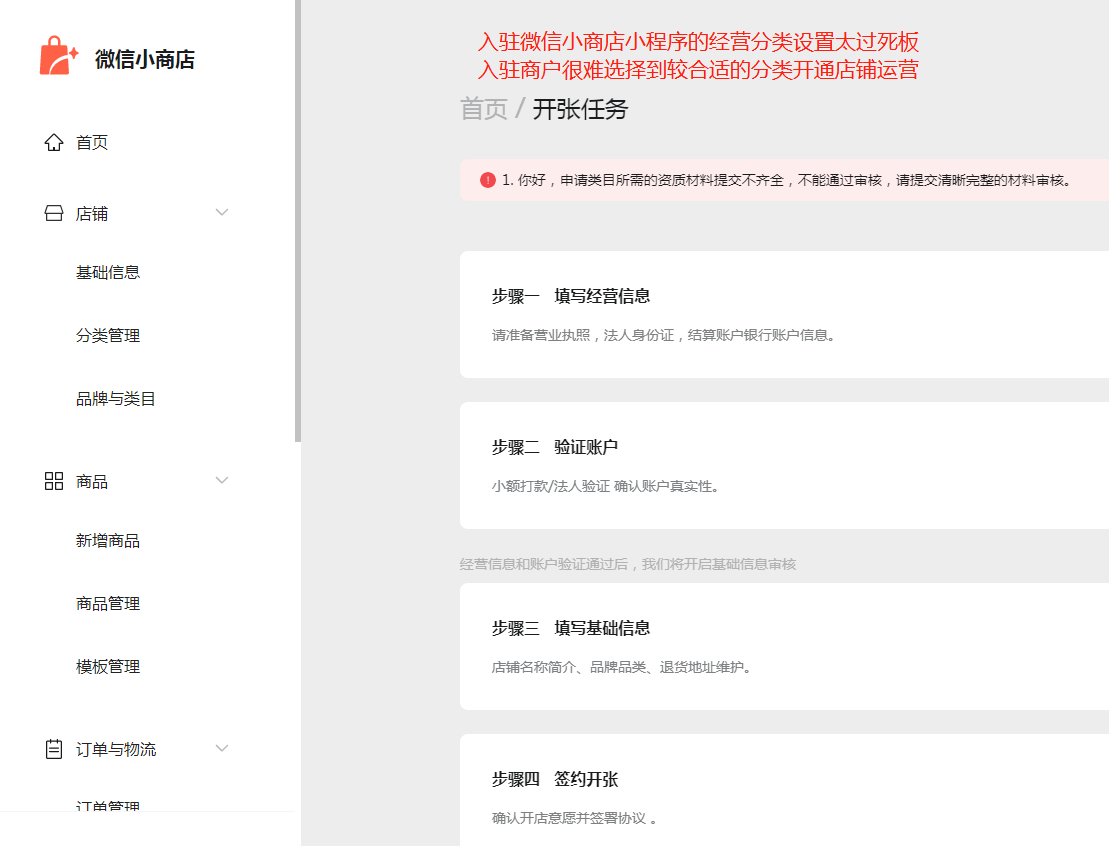Click the 经营信息和账户验证通过后 note
The image size is (1109, 846).
(x=628, y=564)
